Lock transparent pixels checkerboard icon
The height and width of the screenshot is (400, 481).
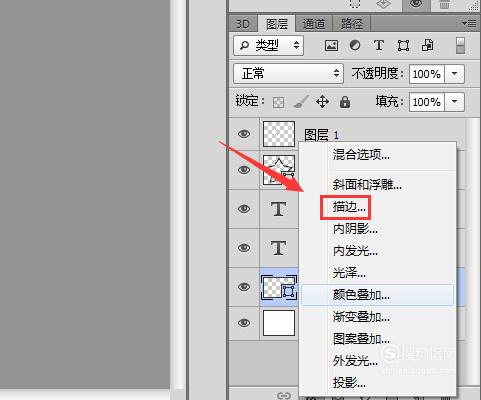[279, 102]
